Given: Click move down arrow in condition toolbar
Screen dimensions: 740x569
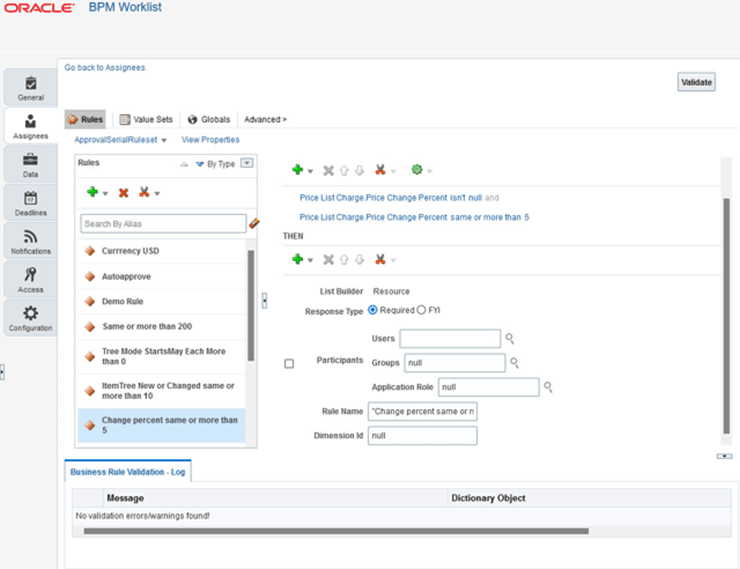Looking at the screenshot, I should [360, 170].
